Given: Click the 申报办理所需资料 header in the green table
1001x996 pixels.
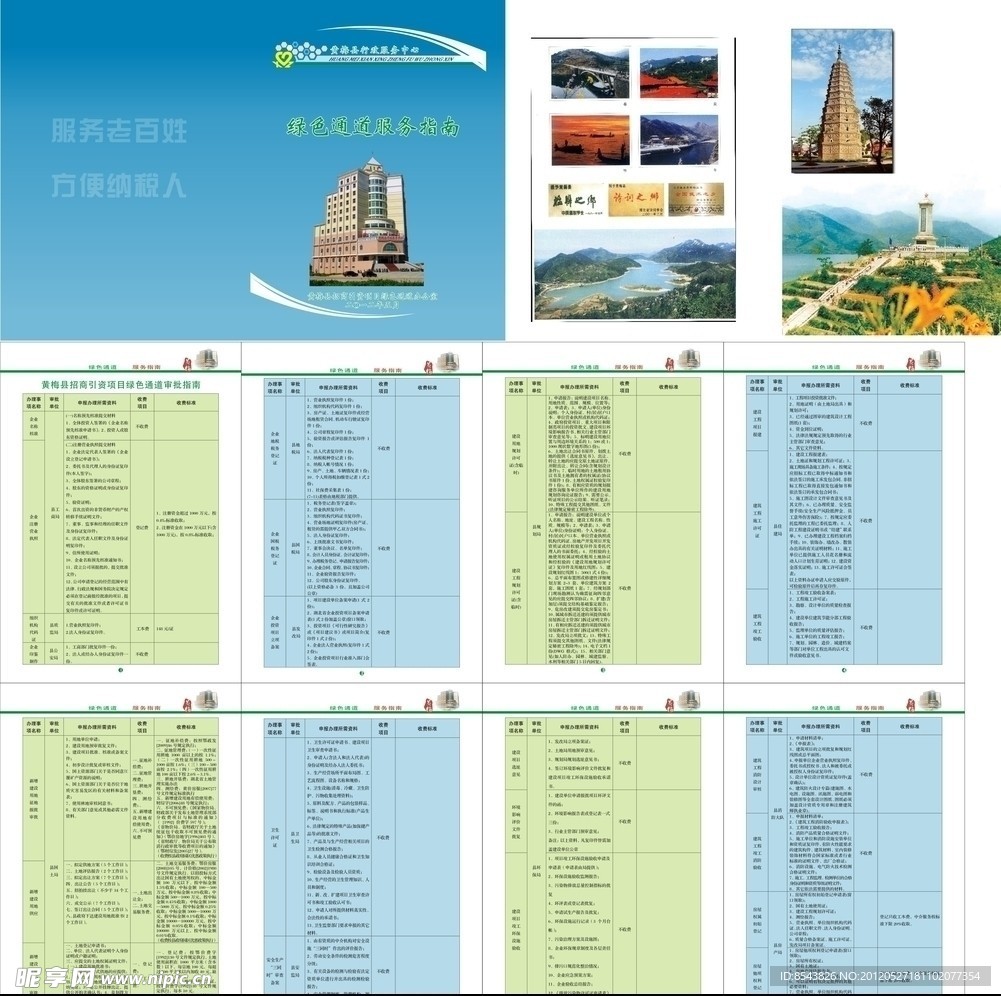Looking at the screenshot, I should [x=98, y=404].
